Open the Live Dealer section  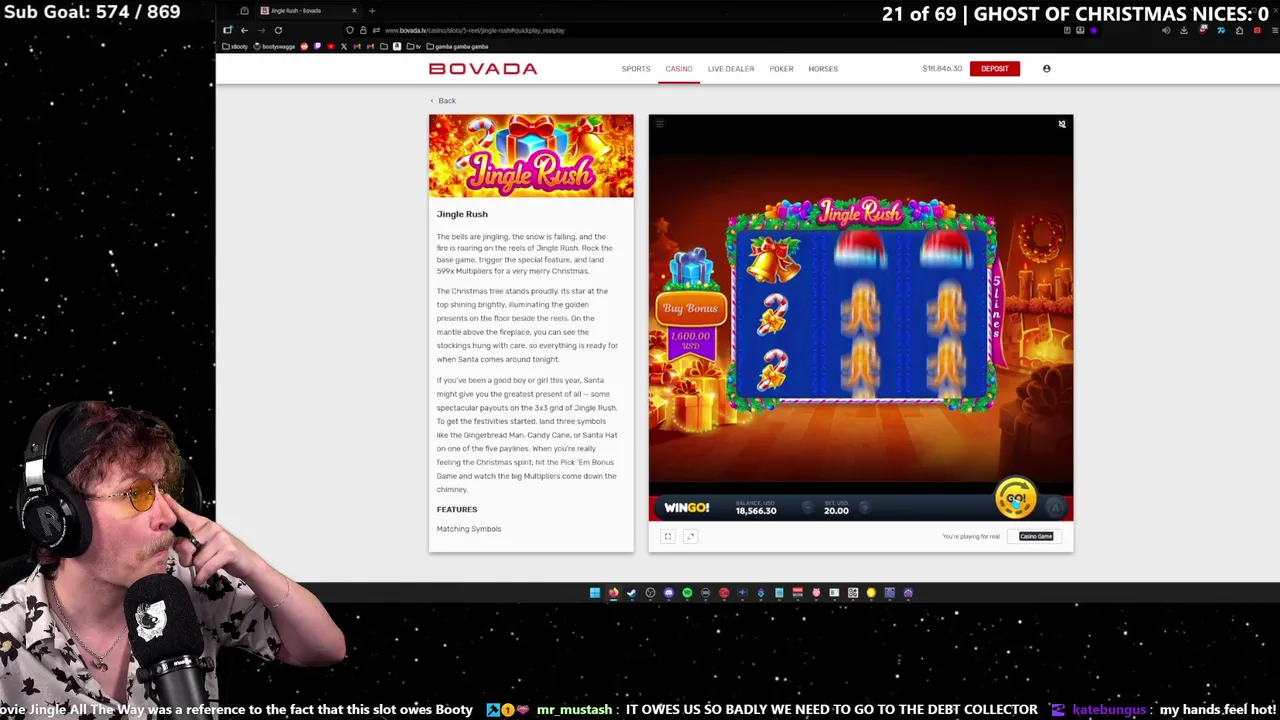click(731, 69)
